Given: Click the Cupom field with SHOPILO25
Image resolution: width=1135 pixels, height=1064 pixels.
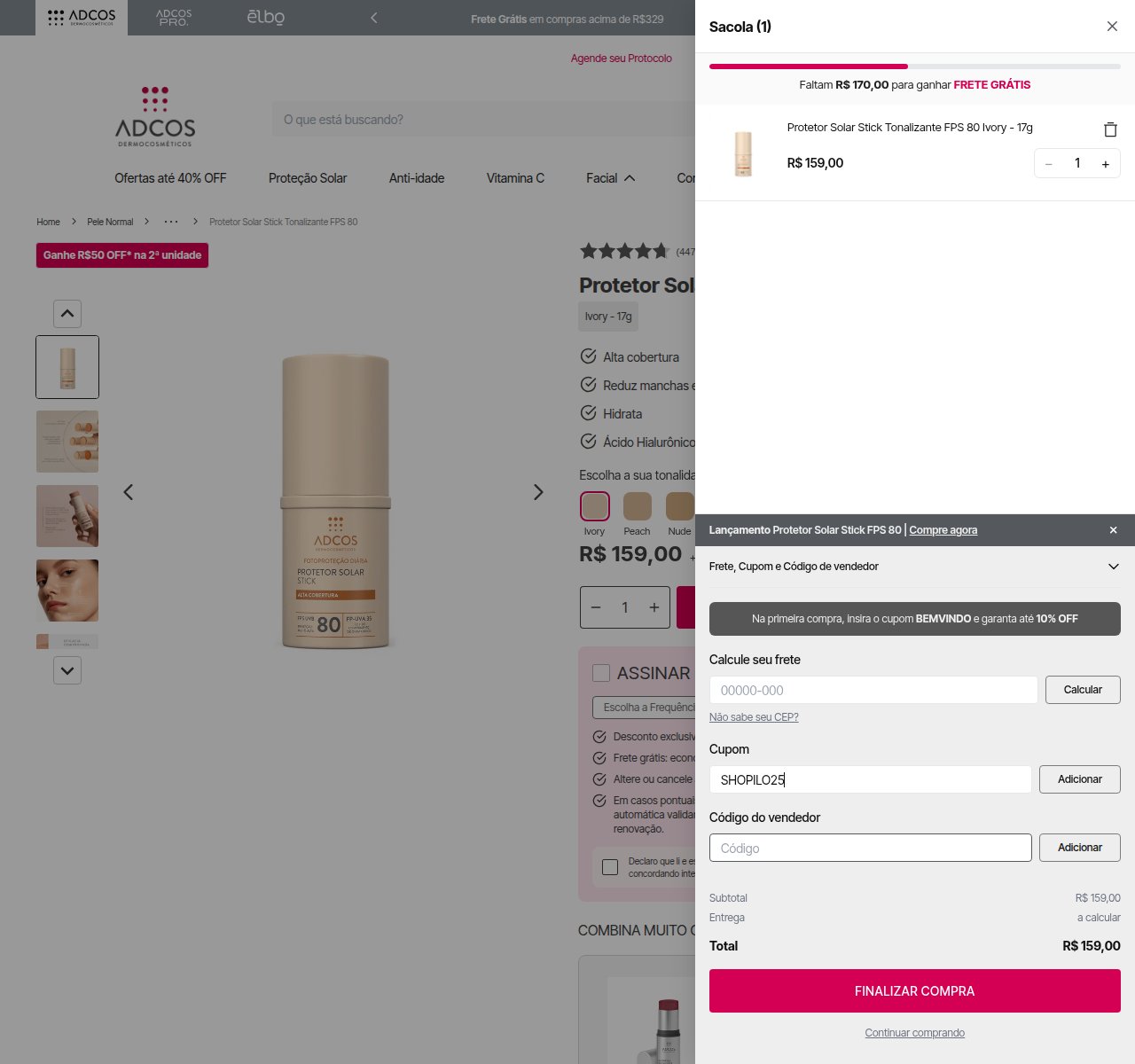Looking at the screenshot, I should [x=870, y=779].
